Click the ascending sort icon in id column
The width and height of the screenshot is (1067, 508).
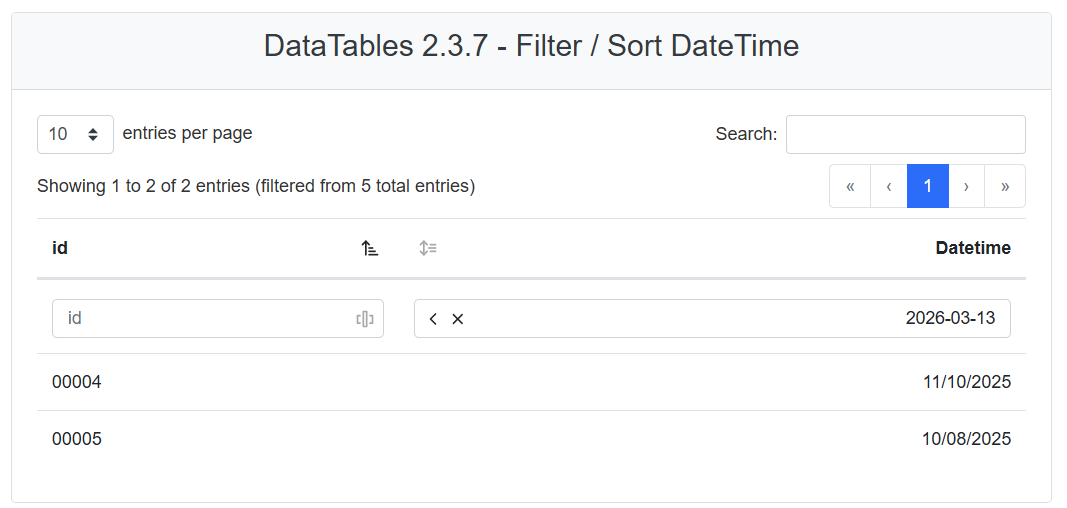[370, 249]
